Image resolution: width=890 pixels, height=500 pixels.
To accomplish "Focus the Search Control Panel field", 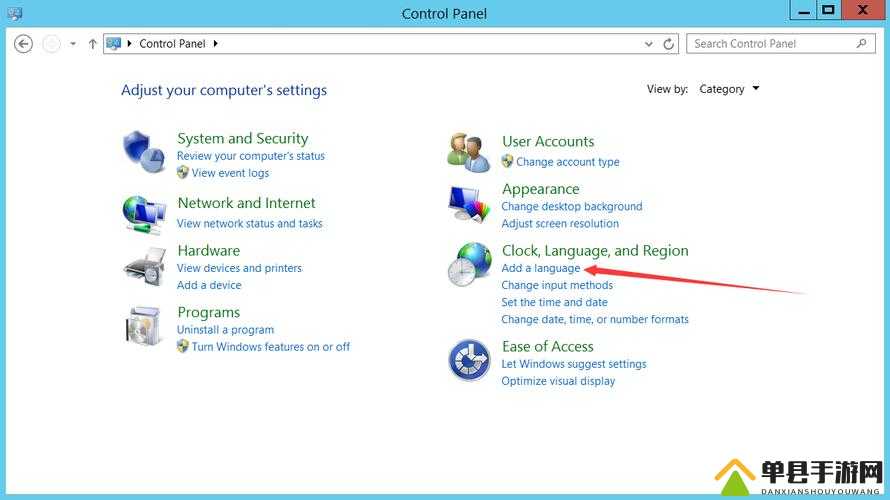I will point(780,44).
